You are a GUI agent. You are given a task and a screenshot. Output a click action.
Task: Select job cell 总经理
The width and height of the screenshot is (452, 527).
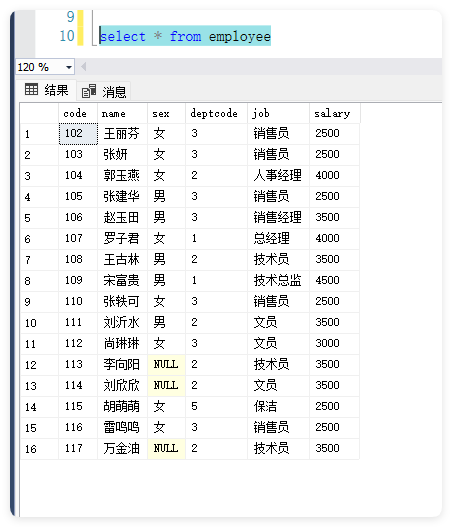(278, 239)
